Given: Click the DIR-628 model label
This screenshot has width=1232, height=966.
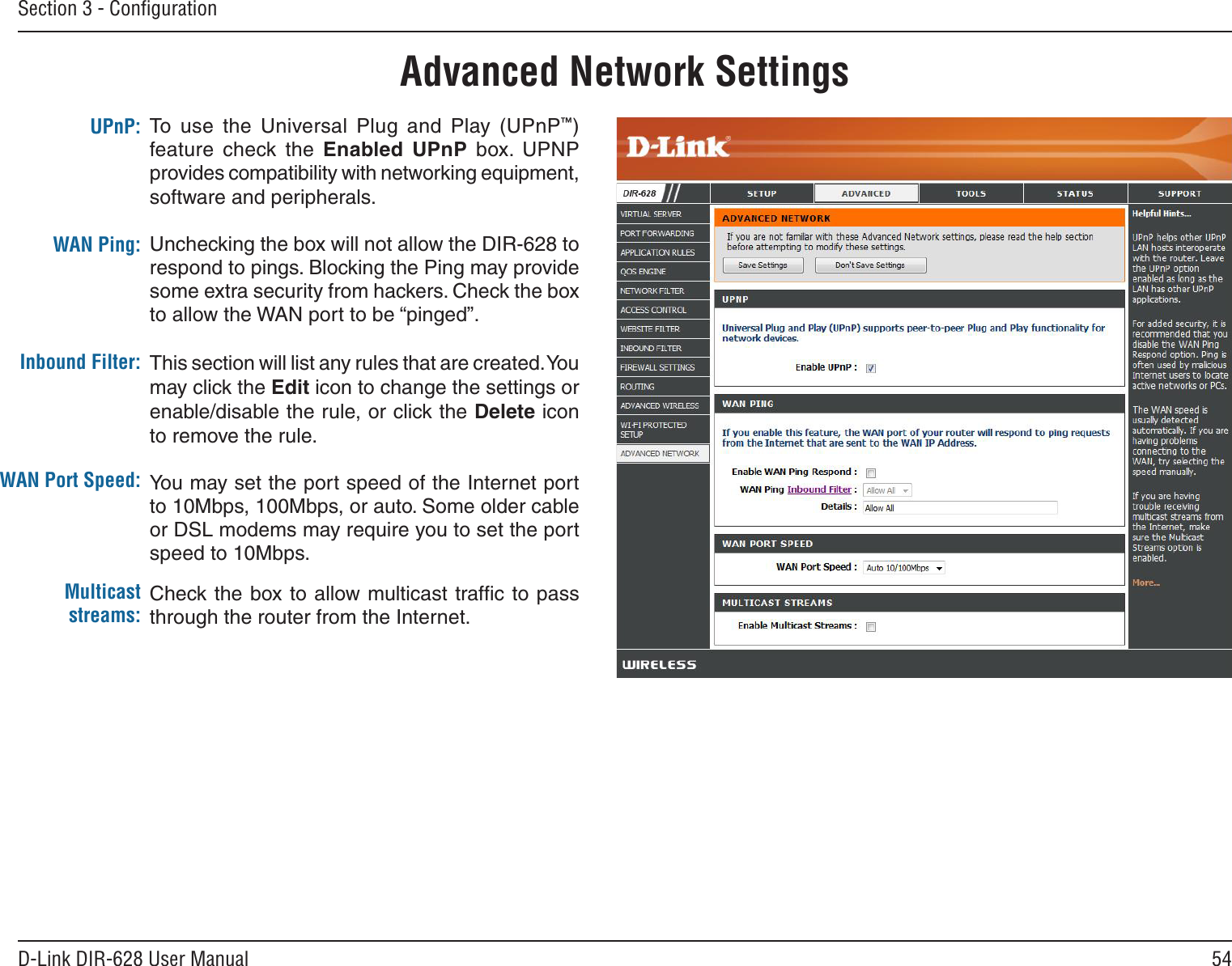Looking at the screenshot, I should coord(639,193).
